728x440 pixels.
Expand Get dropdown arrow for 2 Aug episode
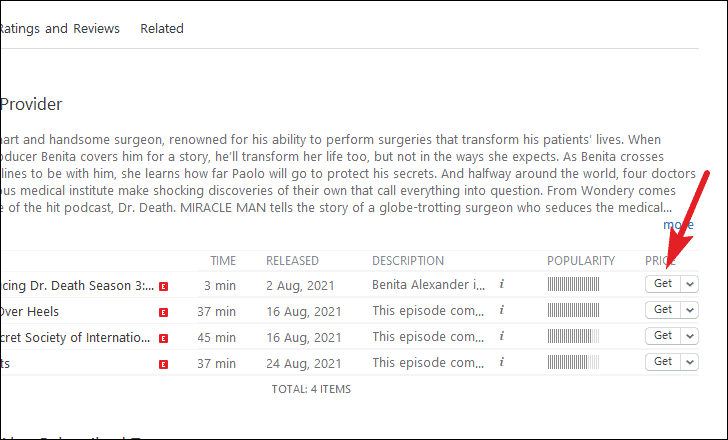point(690,284)
